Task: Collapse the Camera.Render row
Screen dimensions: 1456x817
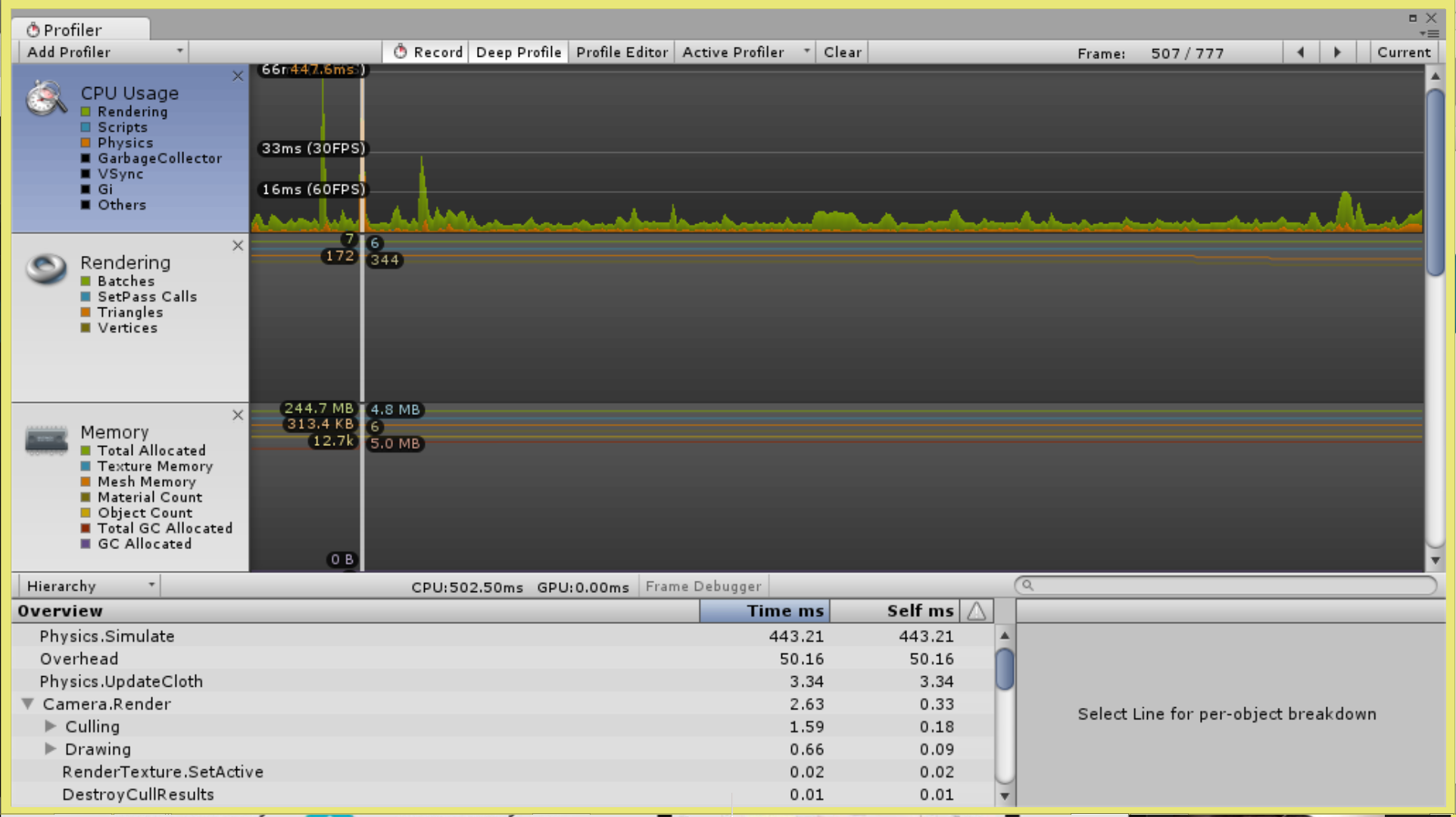Action: coord(28,703)
